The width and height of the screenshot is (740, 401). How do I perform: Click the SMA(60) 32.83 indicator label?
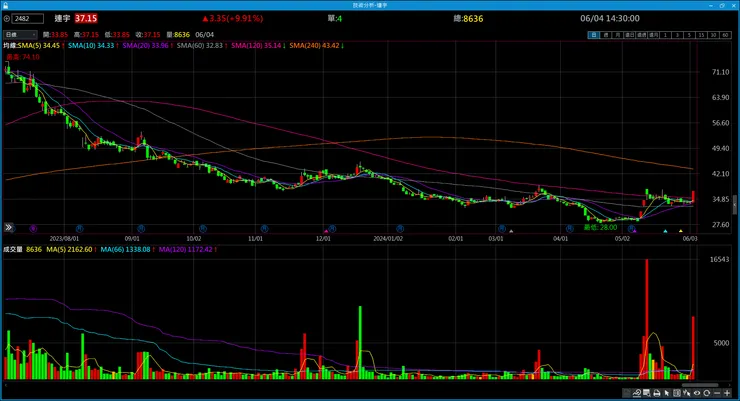(x=202, y=46)
